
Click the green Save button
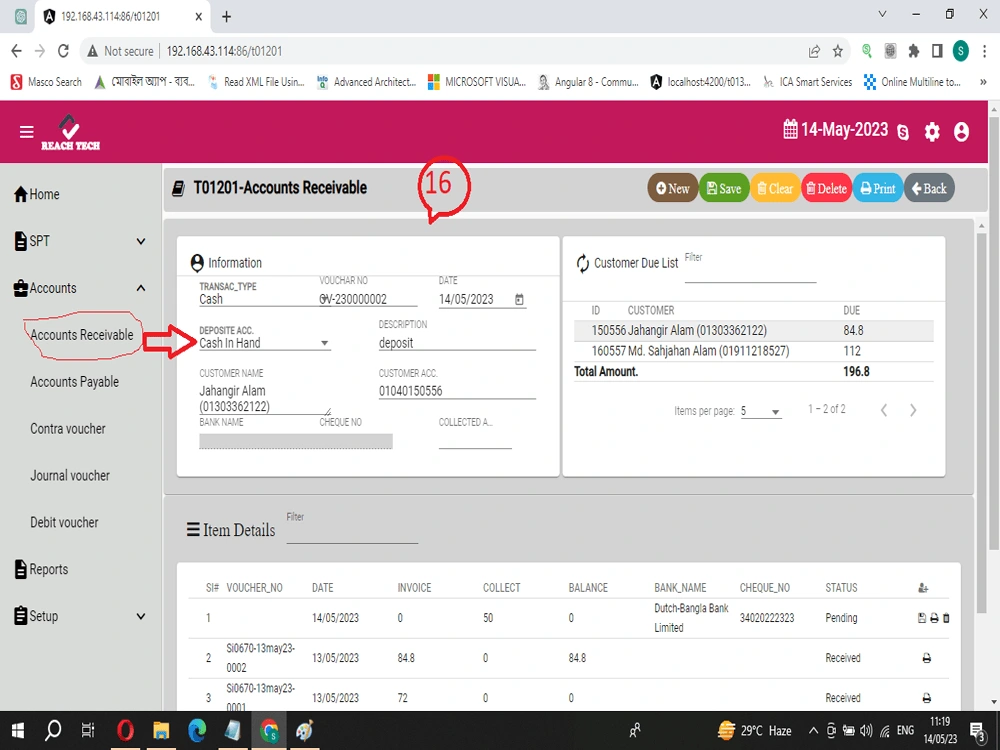coord(724,188)
